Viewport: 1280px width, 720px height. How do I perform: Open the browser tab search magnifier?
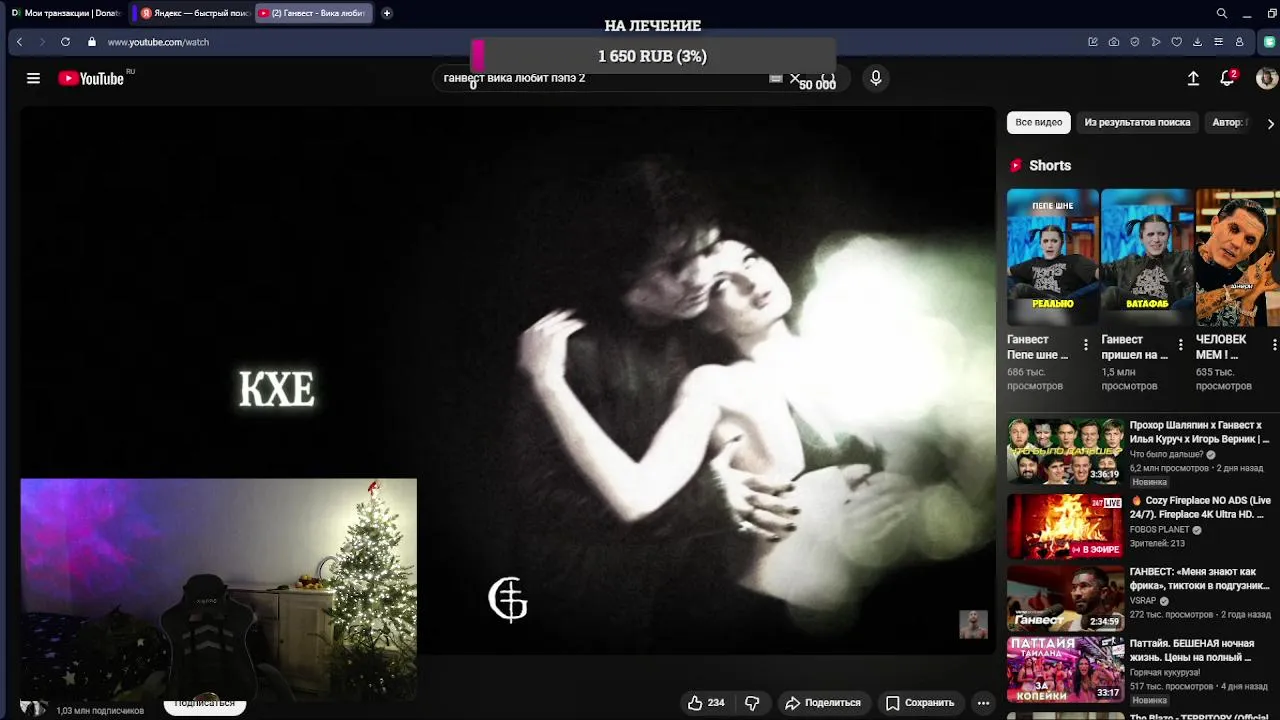(x=1222, y=13)
